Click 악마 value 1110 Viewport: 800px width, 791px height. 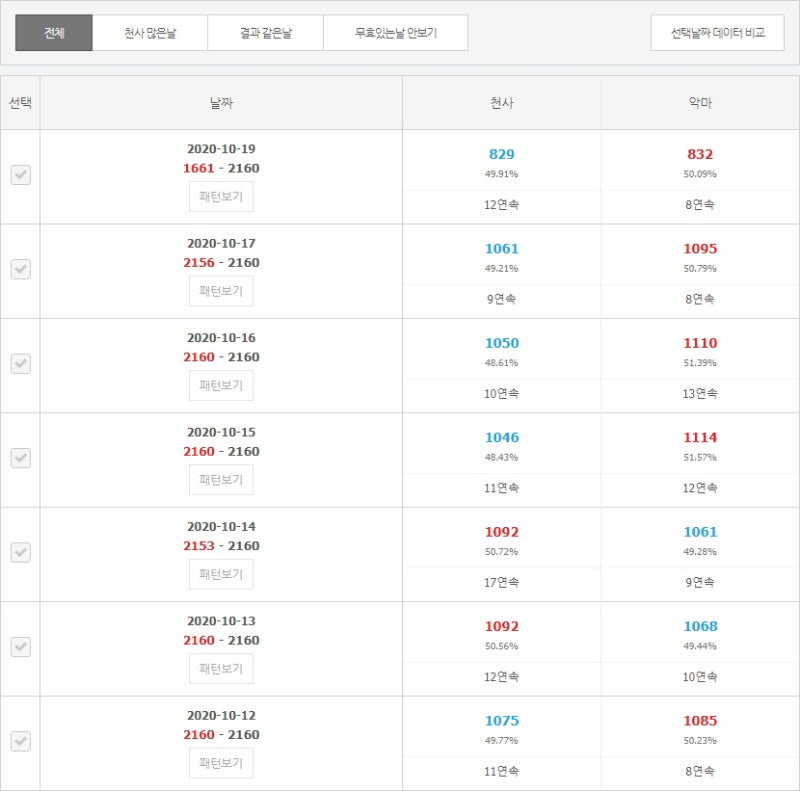pos(700,342)
